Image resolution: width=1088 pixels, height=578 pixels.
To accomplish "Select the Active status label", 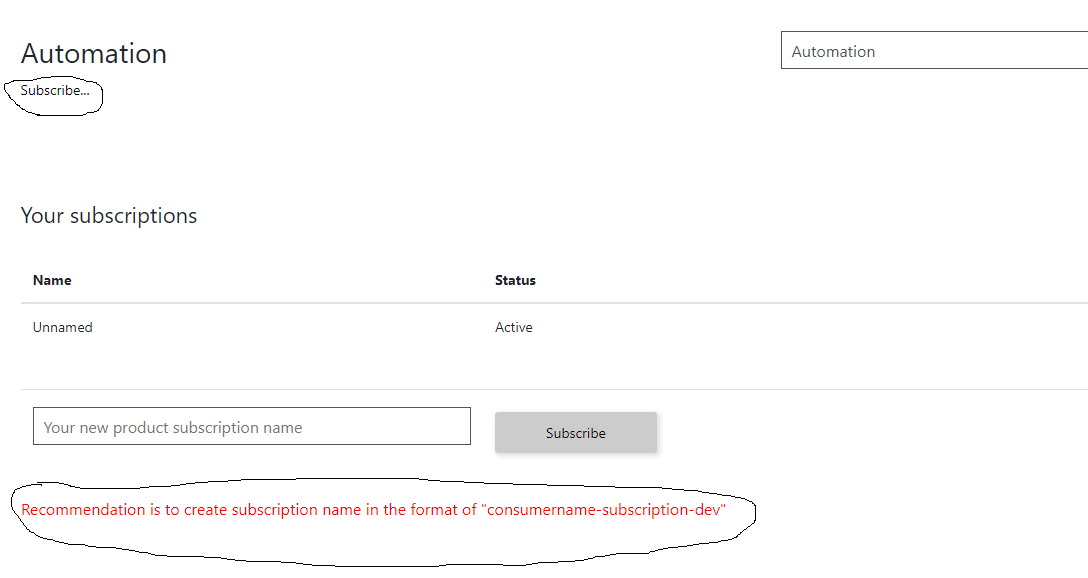I will point(513,327).
